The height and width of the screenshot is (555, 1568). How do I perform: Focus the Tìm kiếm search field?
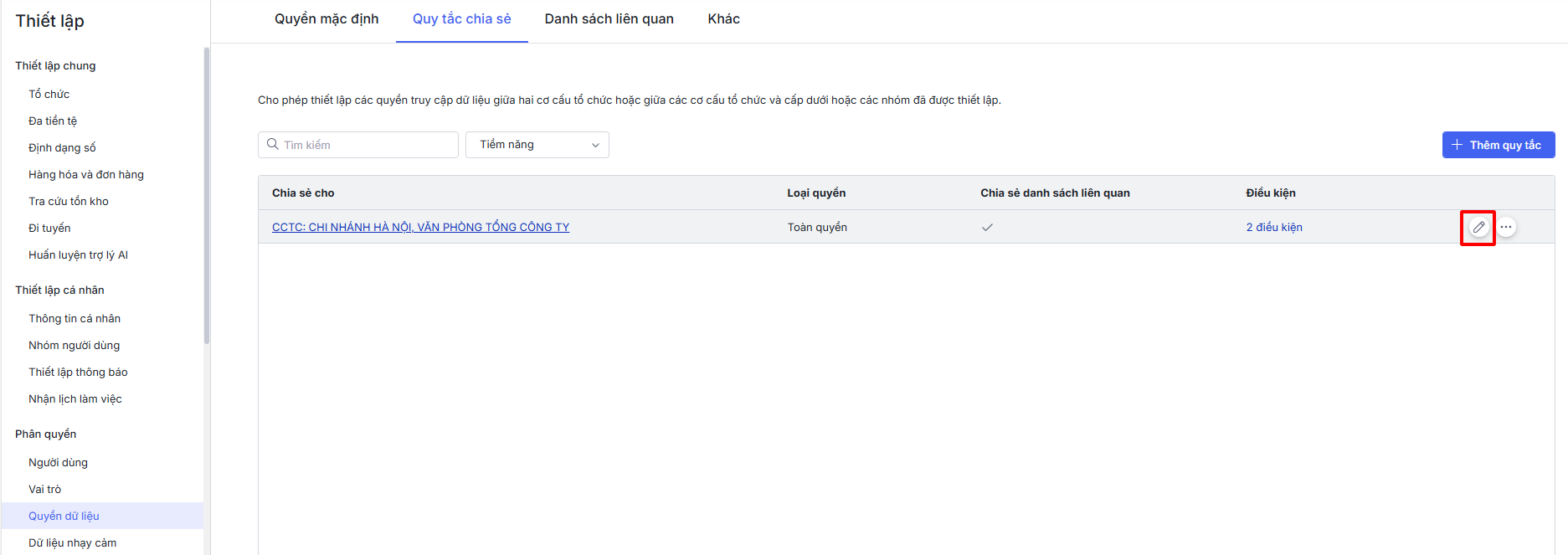(x=367, y=145)
